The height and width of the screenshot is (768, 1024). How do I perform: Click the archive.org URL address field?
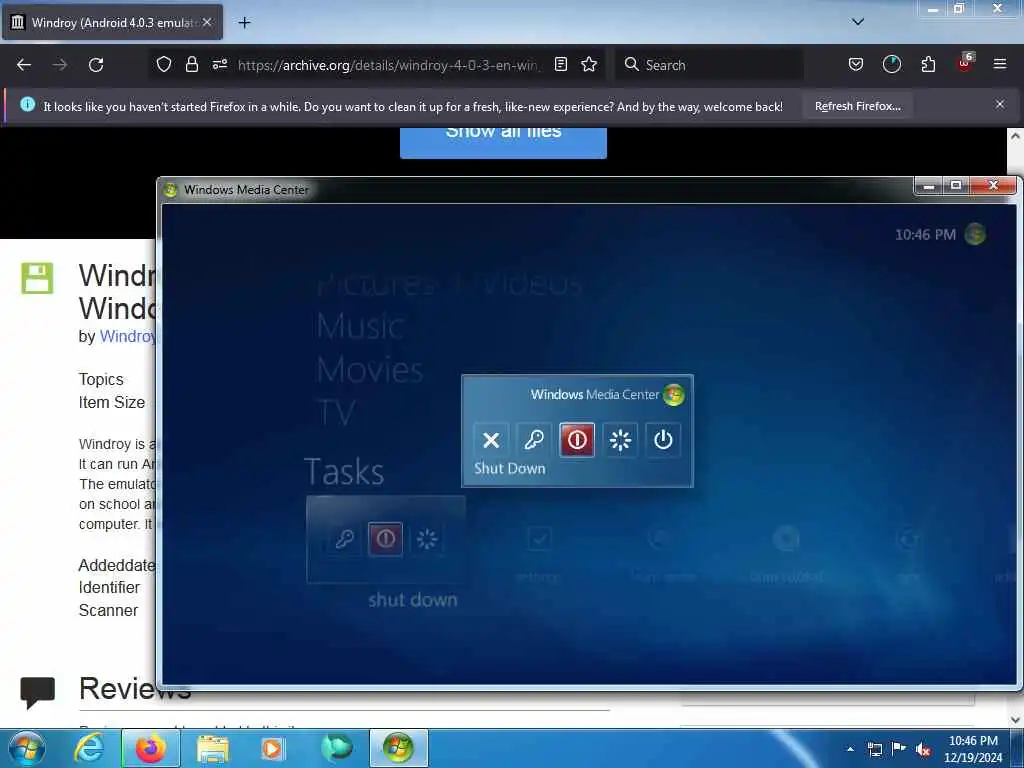tap(388, 65)
